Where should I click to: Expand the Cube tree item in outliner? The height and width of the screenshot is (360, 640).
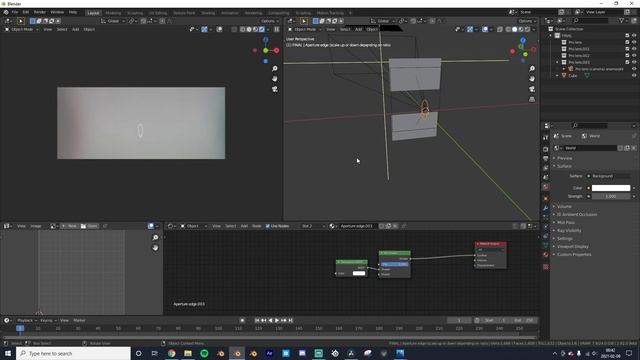pos(557,76)
